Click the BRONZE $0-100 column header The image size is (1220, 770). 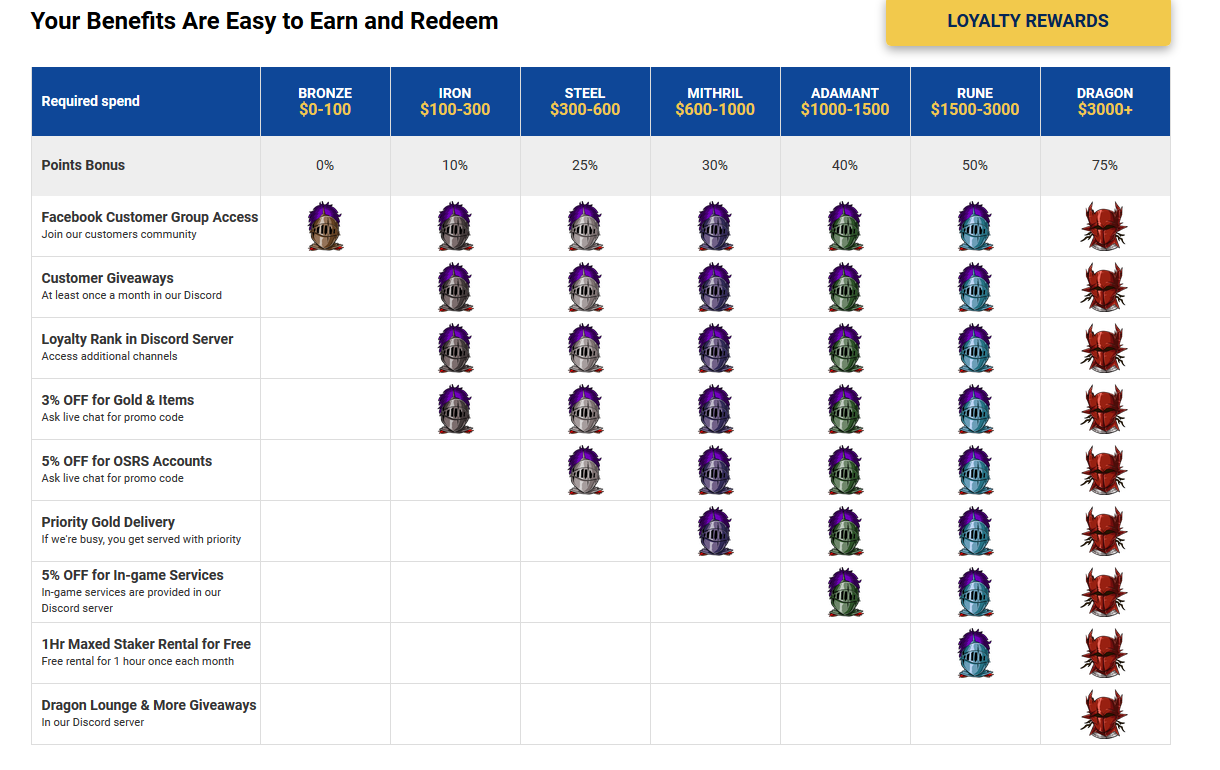pos(325,101)
